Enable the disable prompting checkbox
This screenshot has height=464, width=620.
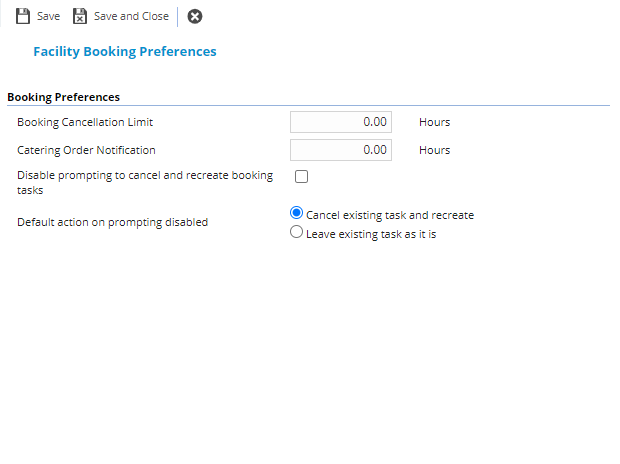point(301,177)
